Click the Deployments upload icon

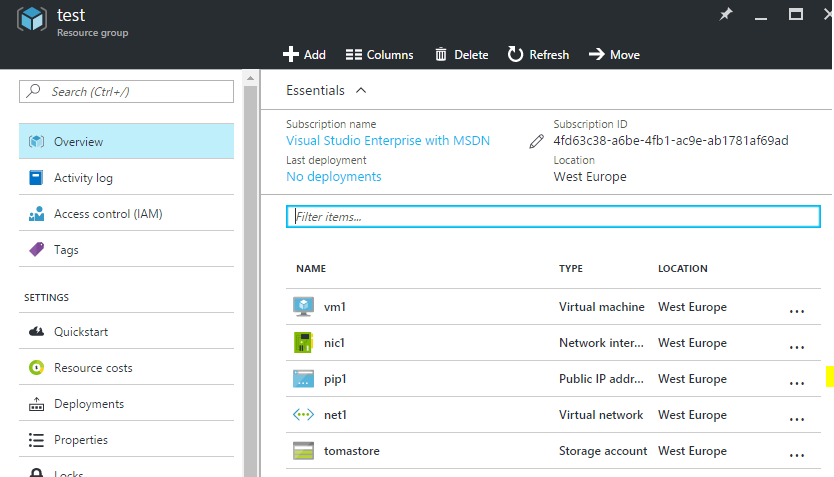(36, 404)
